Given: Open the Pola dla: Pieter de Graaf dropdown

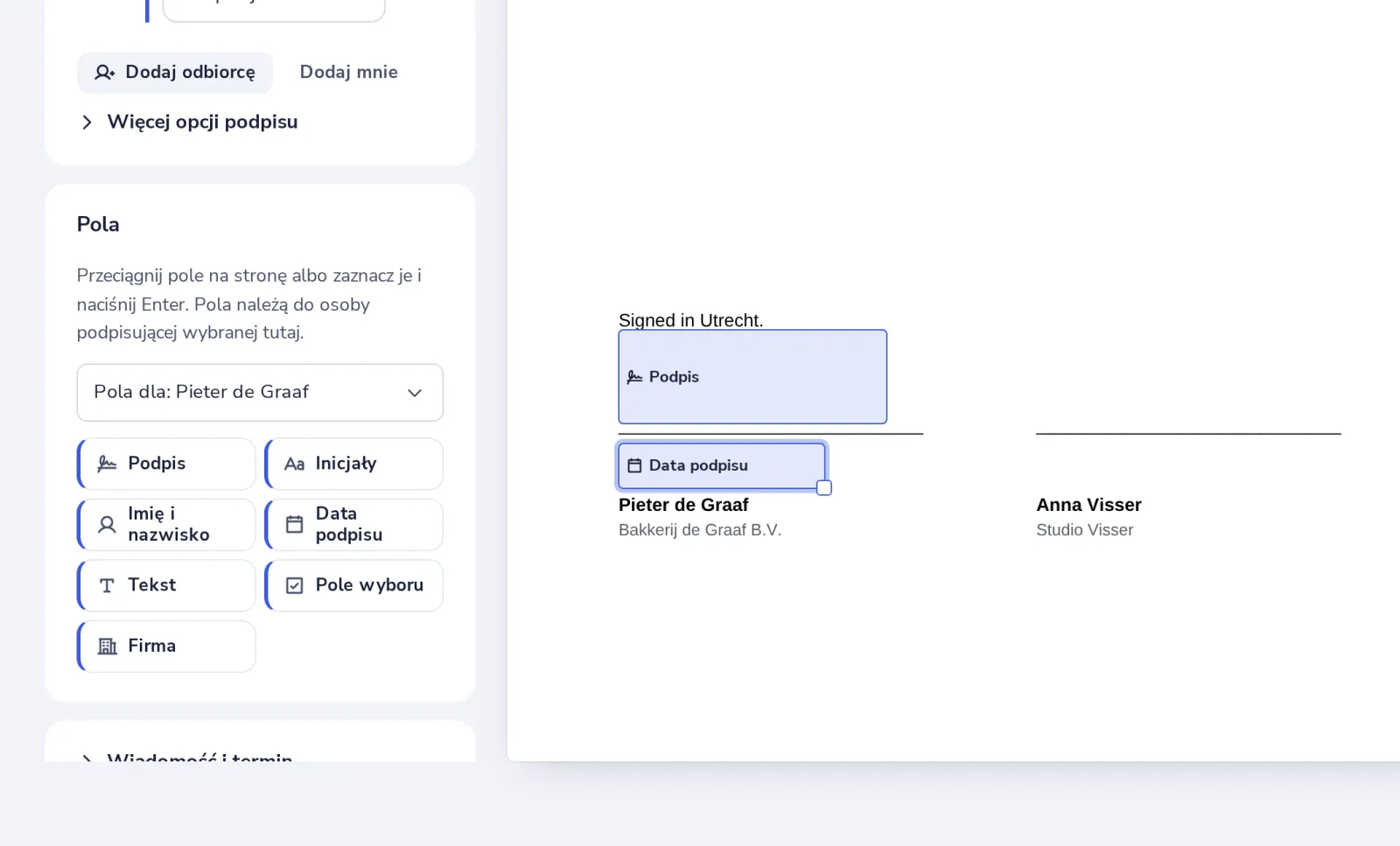Looking at the screenshot, I should [260, 393].
